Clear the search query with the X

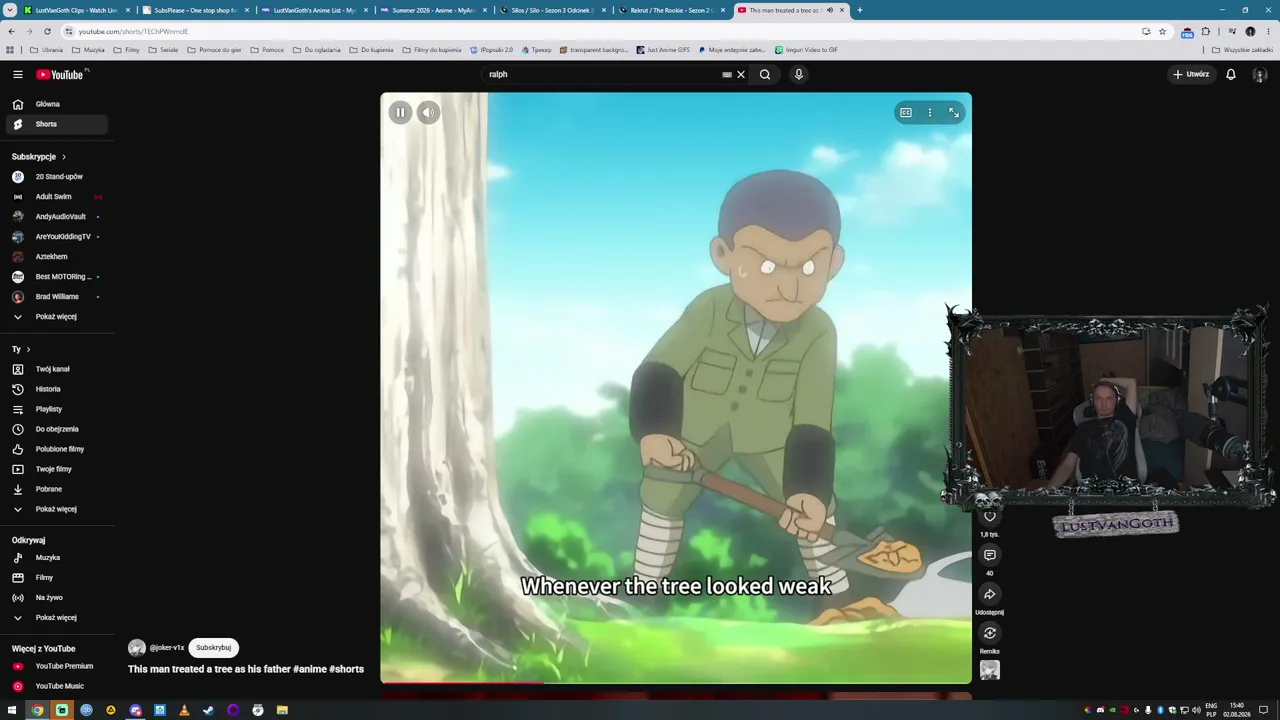(x=741, y=75)
